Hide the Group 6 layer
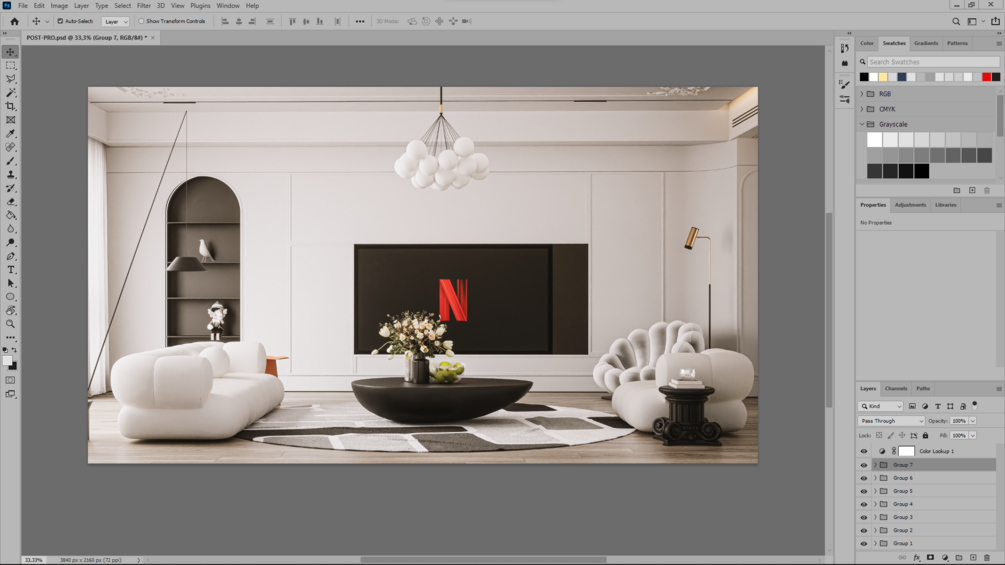 (x=863, y=478)
